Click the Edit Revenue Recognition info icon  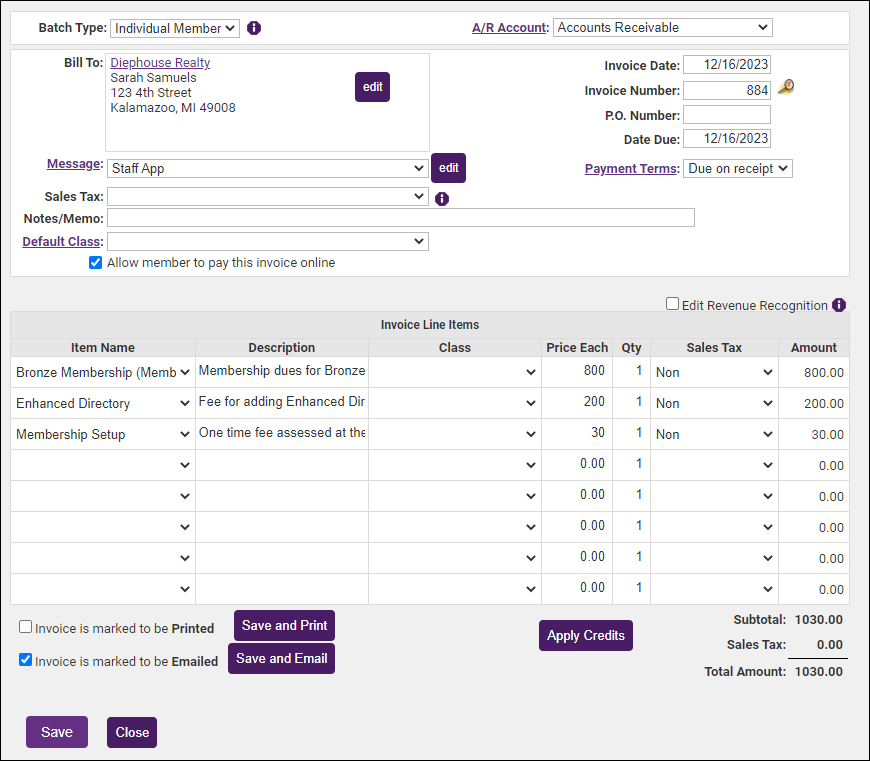[839, 305]
